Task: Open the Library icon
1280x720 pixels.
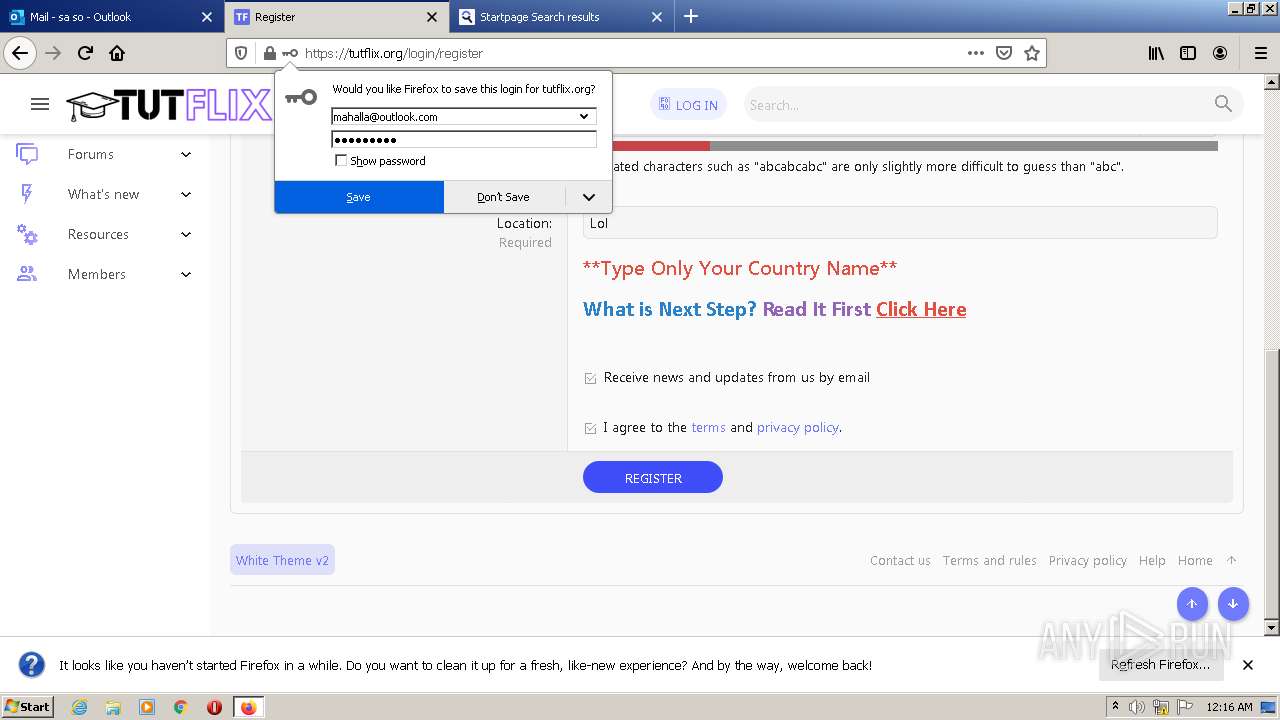Action: 1156,53
